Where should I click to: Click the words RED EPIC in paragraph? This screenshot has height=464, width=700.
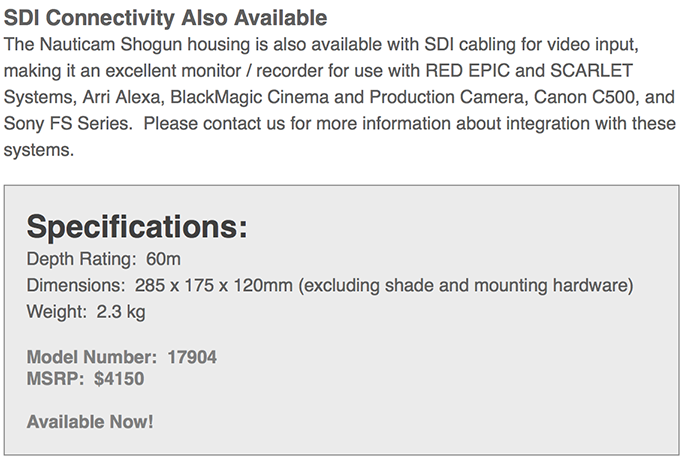(467, 71)
